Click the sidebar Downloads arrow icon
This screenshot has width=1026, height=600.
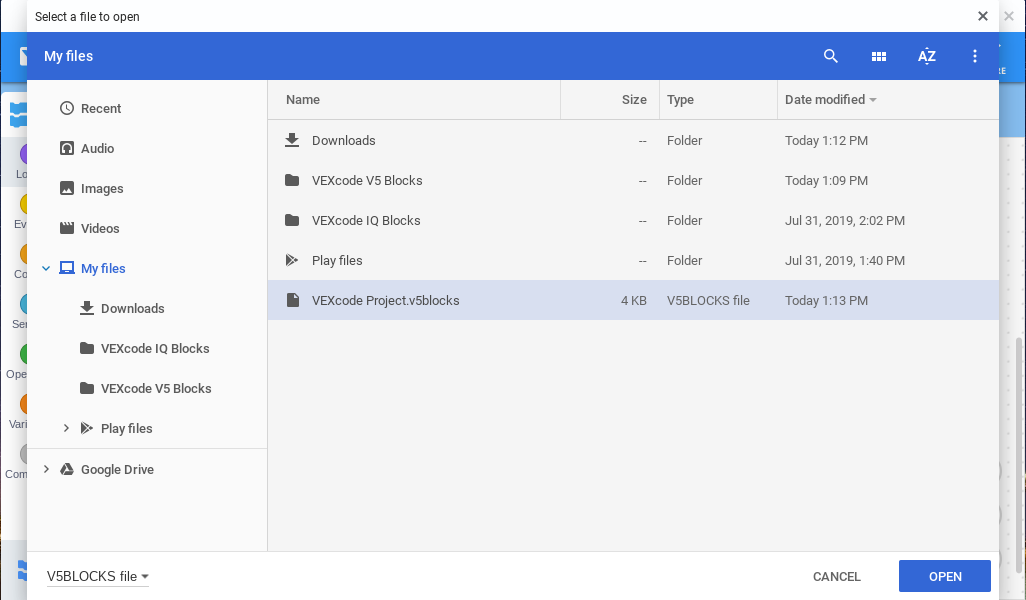(x=86, y=308)
